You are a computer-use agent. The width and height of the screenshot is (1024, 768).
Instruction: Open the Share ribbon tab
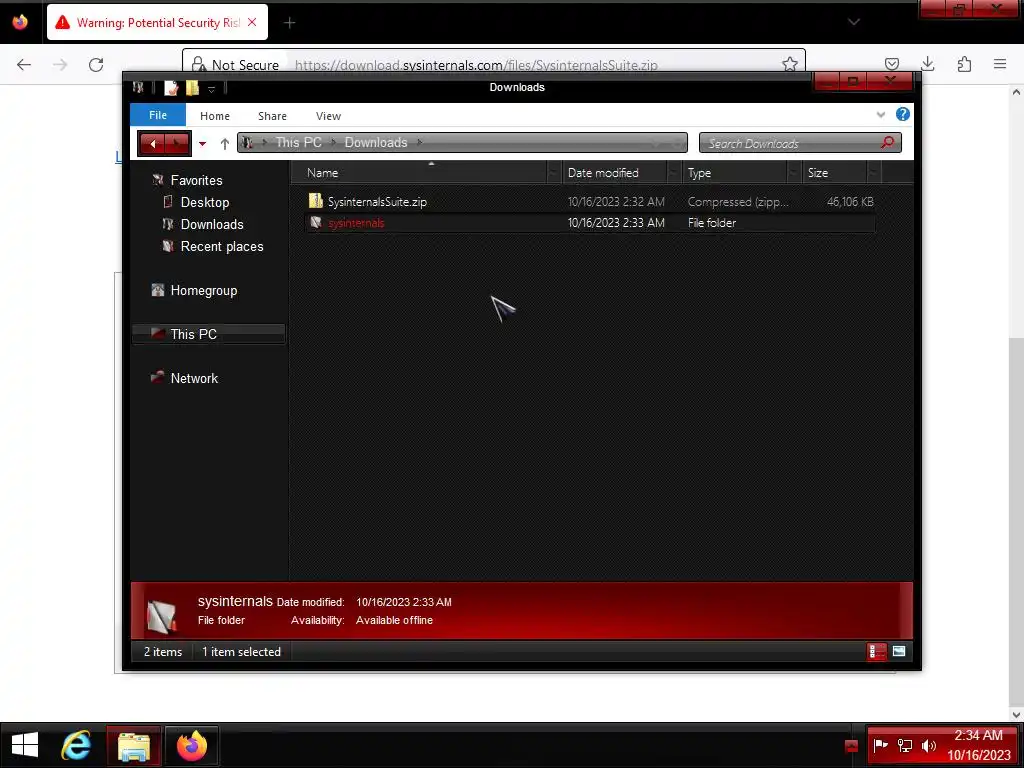tap(272, 116)
